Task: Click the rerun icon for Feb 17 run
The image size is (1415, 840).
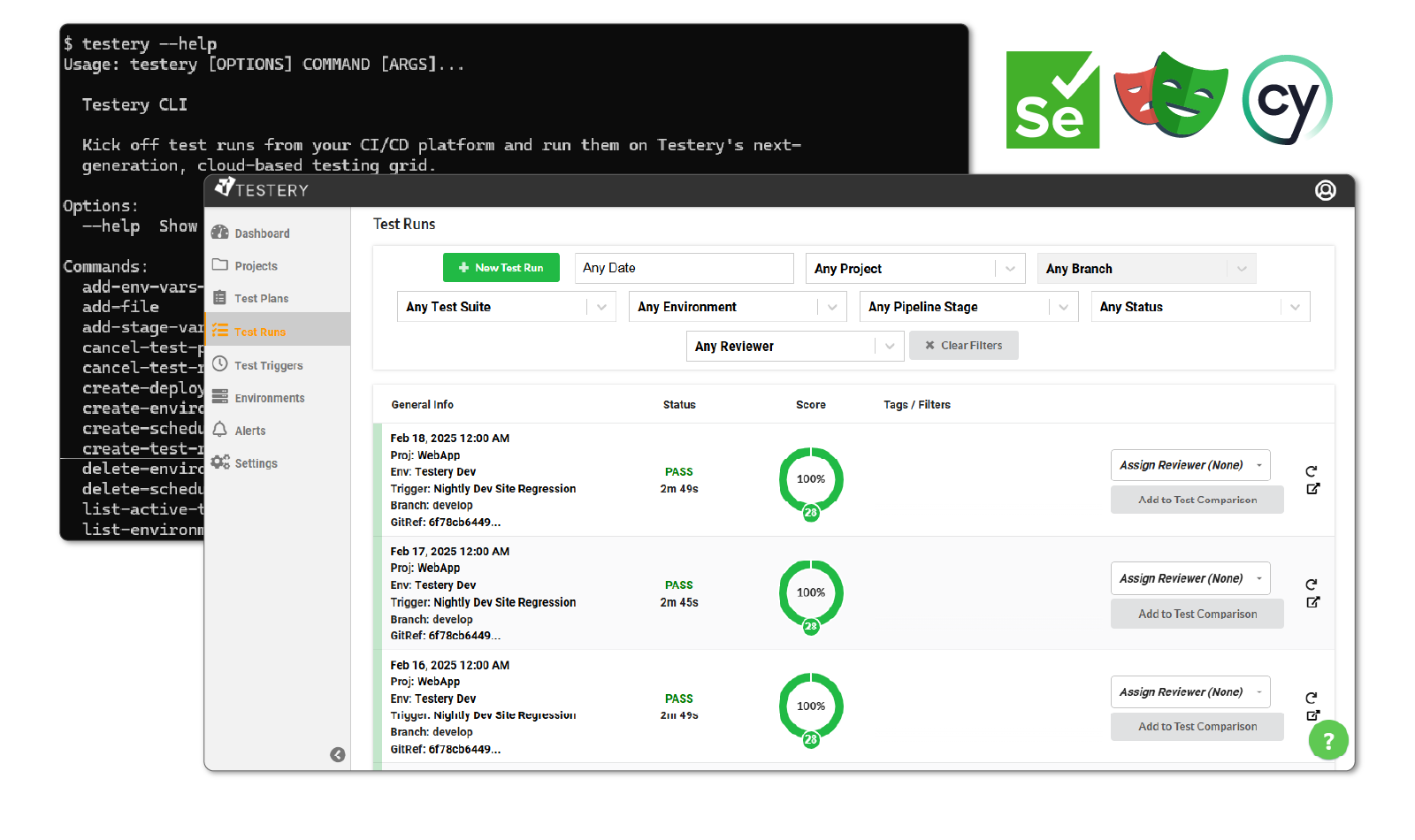Action: click(1312, 584)
